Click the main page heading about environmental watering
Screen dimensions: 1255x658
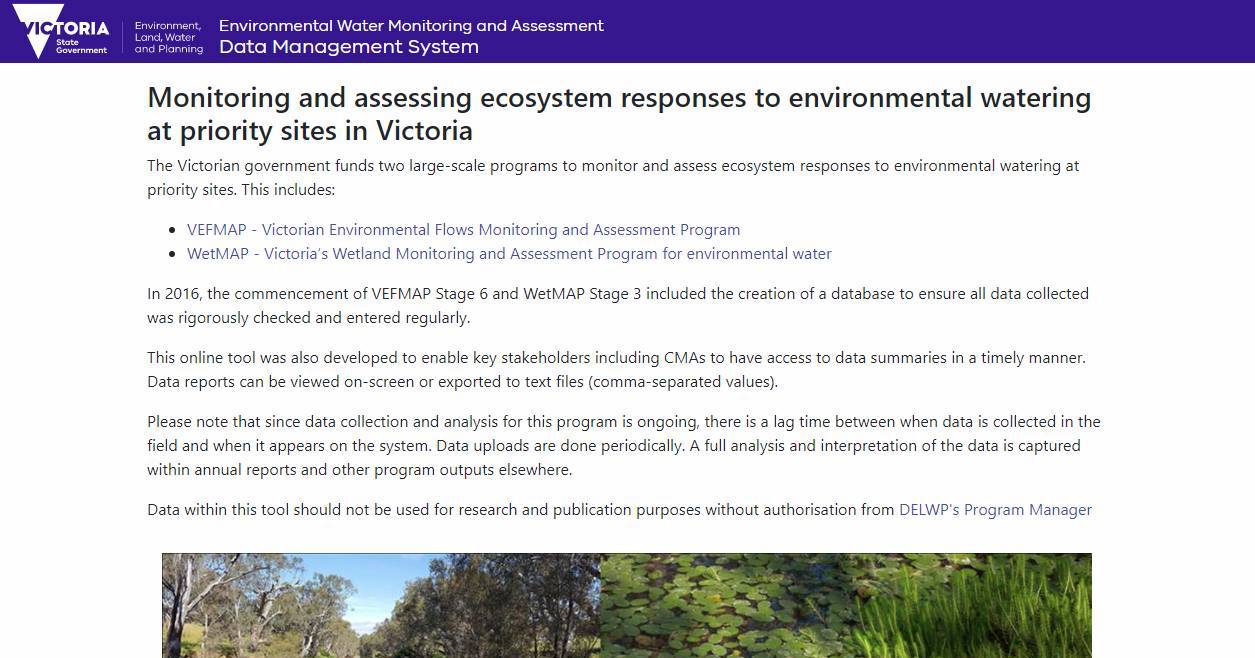pyautogui.click(x=618, y=114)
